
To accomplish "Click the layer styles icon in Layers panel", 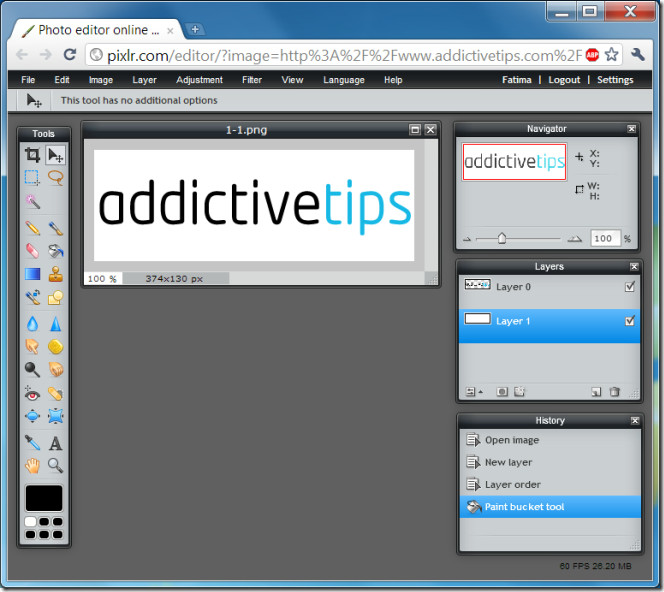I will [x=519, y=392].
